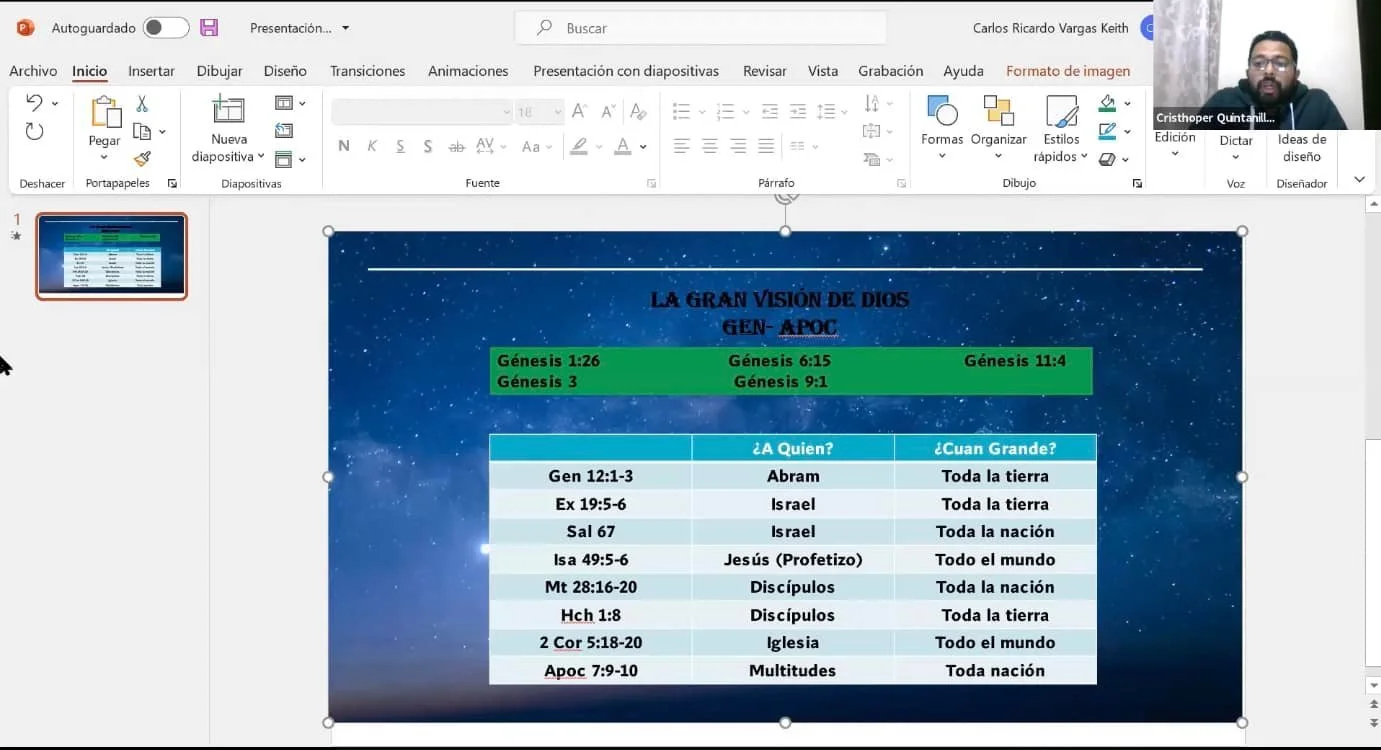This screenshot has width=1381, height=750.
Task: Click the Reset slide icon
Action: 284,131
